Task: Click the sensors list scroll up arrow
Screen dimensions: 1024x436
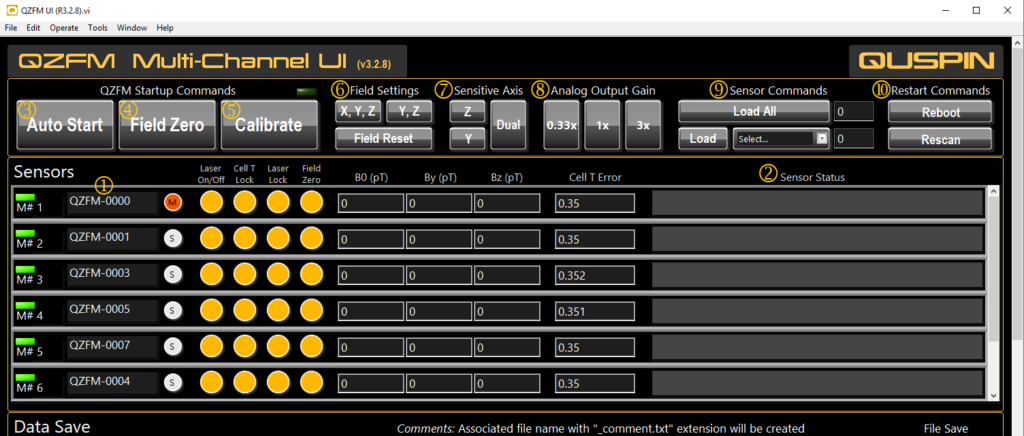Action: pyautogui.click(x=993, y=191)
